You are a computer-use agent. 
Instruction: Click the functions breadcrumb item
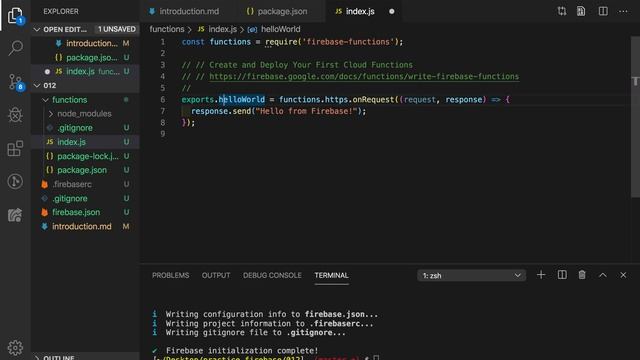[167, 29]
